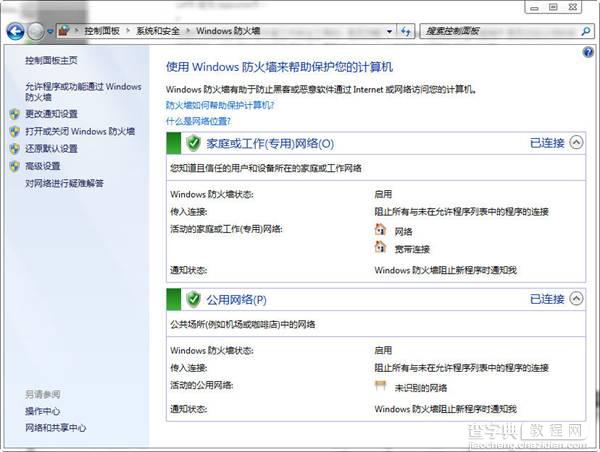Click the Forward navigation arrow button

tap(36, 31)
